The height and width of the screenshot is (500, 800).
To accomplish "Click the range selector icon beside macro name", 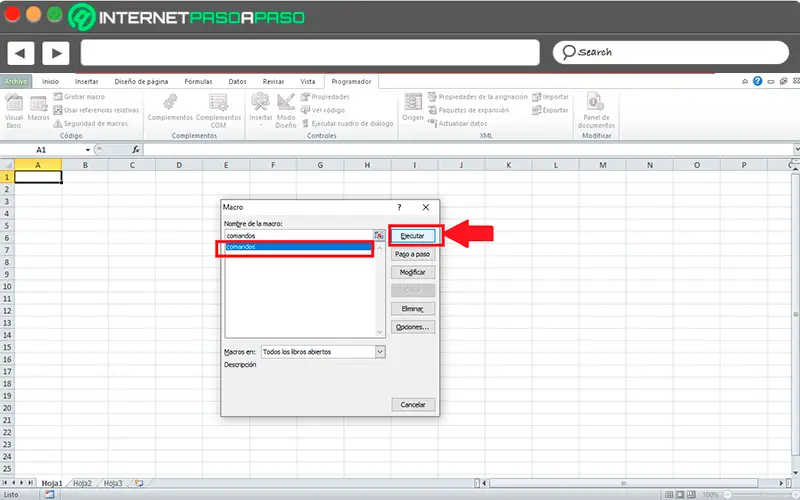I will coord(379,235).
